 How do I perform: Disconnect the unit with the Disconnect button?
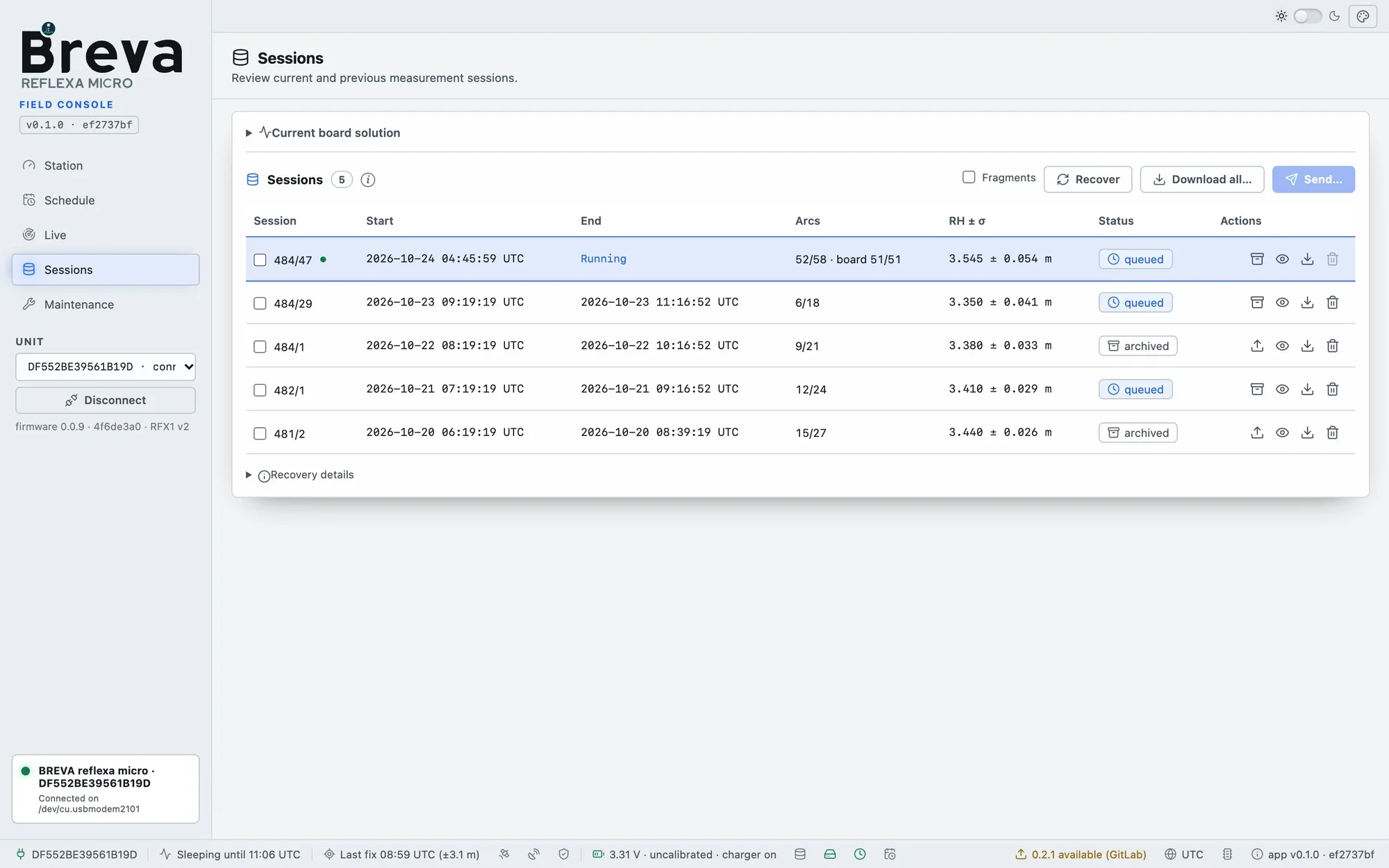(106, 400)
